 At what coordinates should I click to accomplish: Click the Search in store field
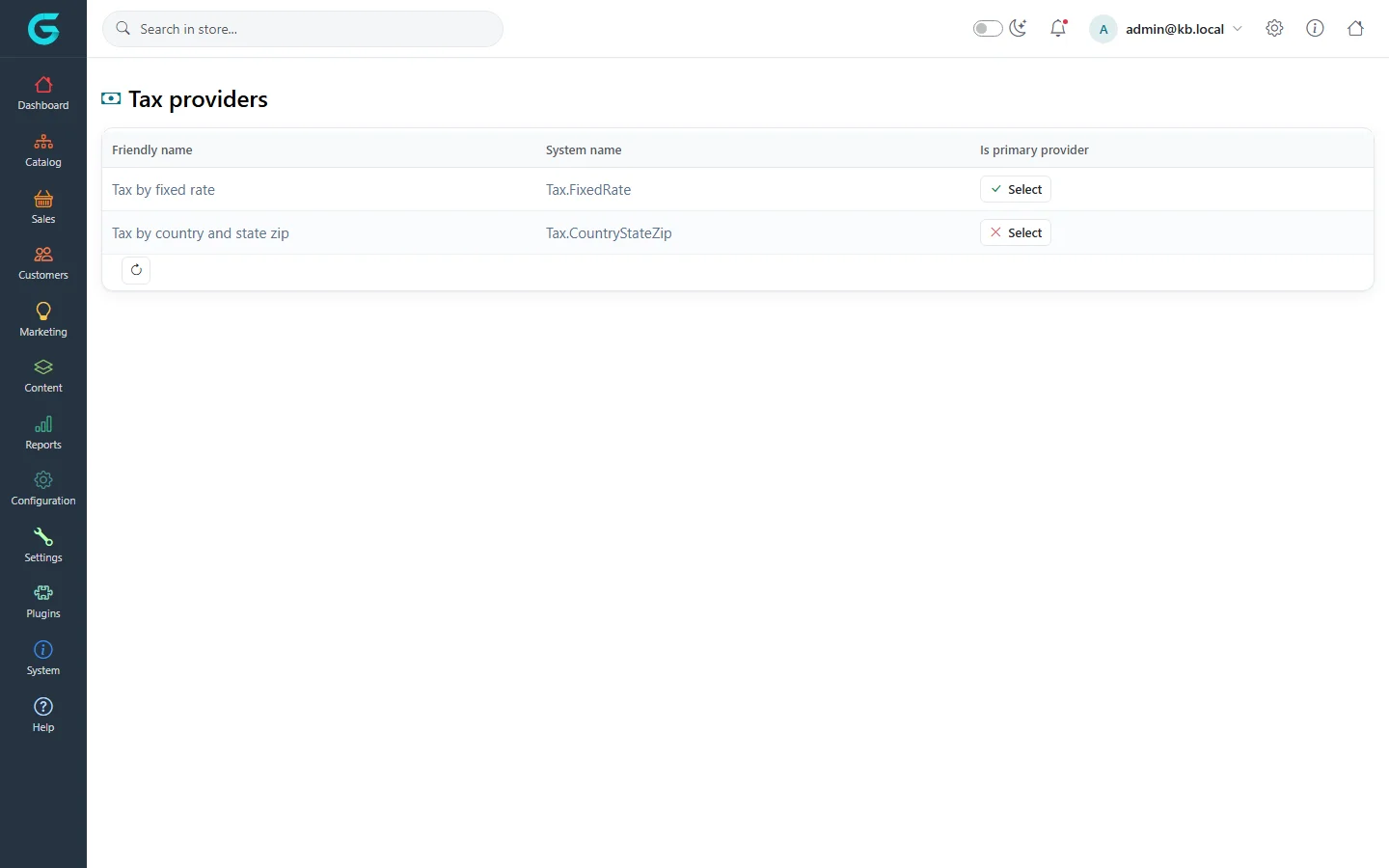(303, 29)
